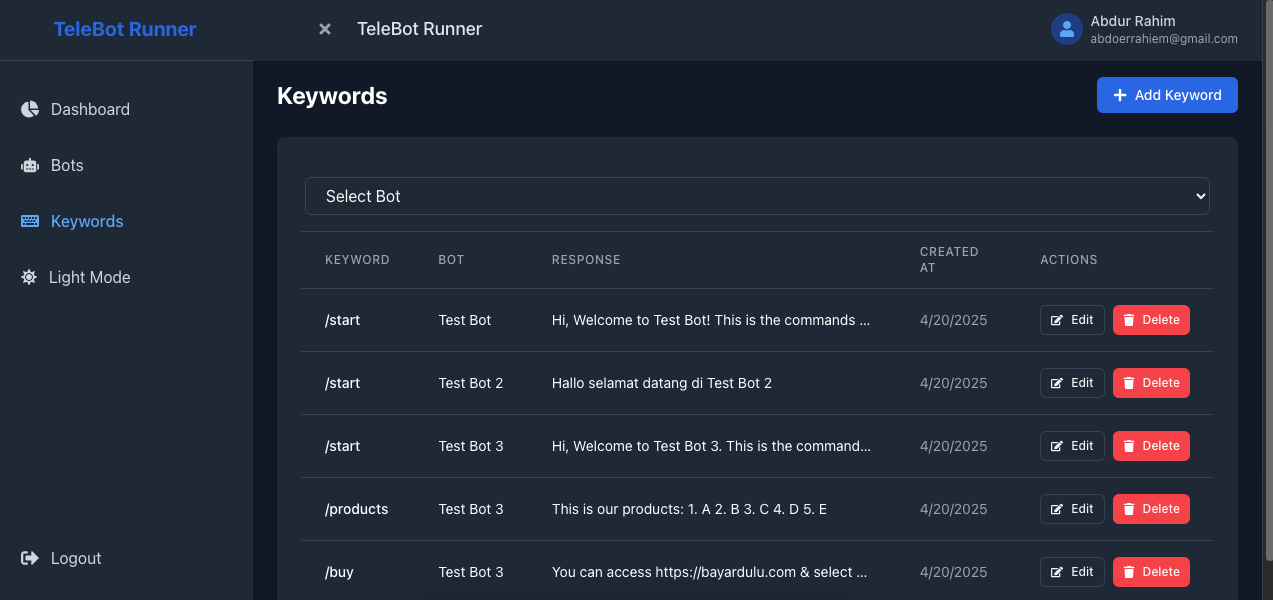Click the Dashboard pie chart icon
Image resolution: width=1273 pixels, height=600 pixels.
30,109
